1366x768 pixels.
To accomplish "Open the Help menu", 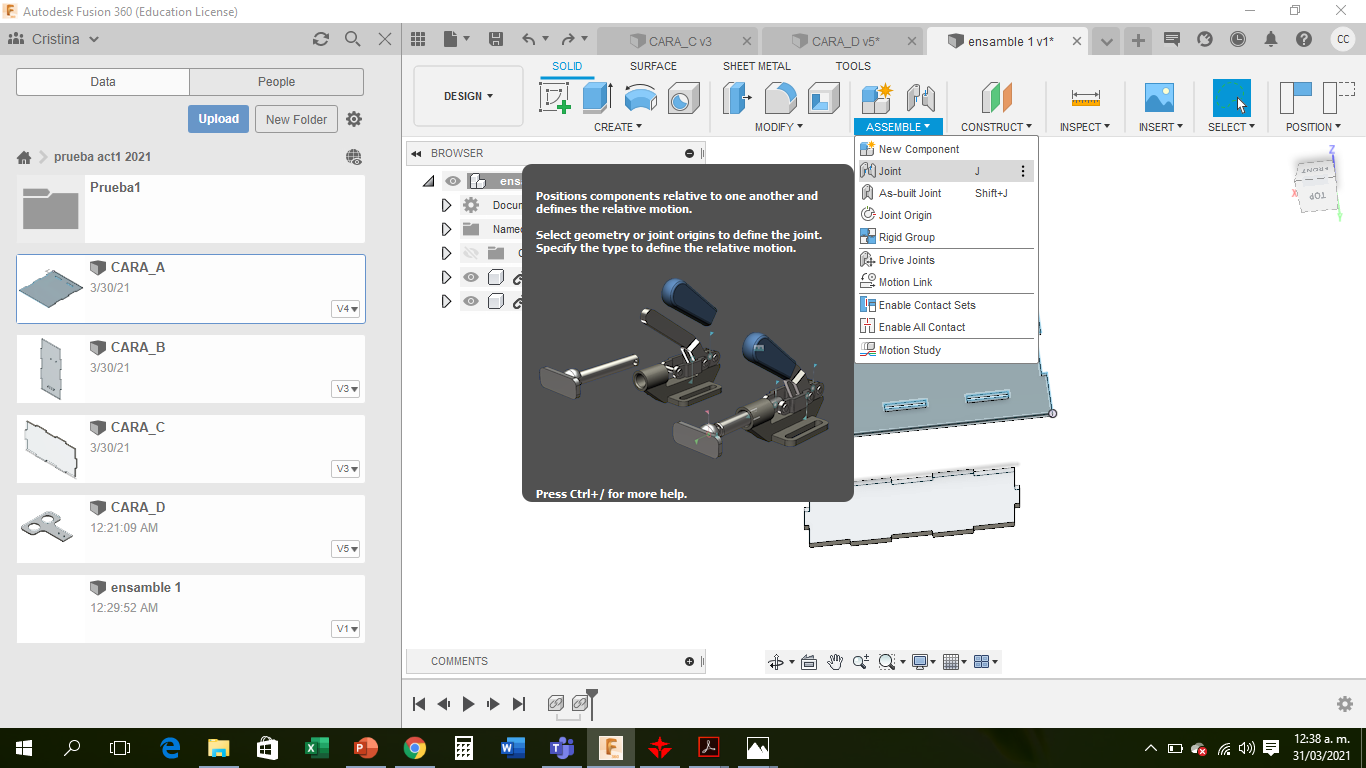I will tap(1304, 39).
